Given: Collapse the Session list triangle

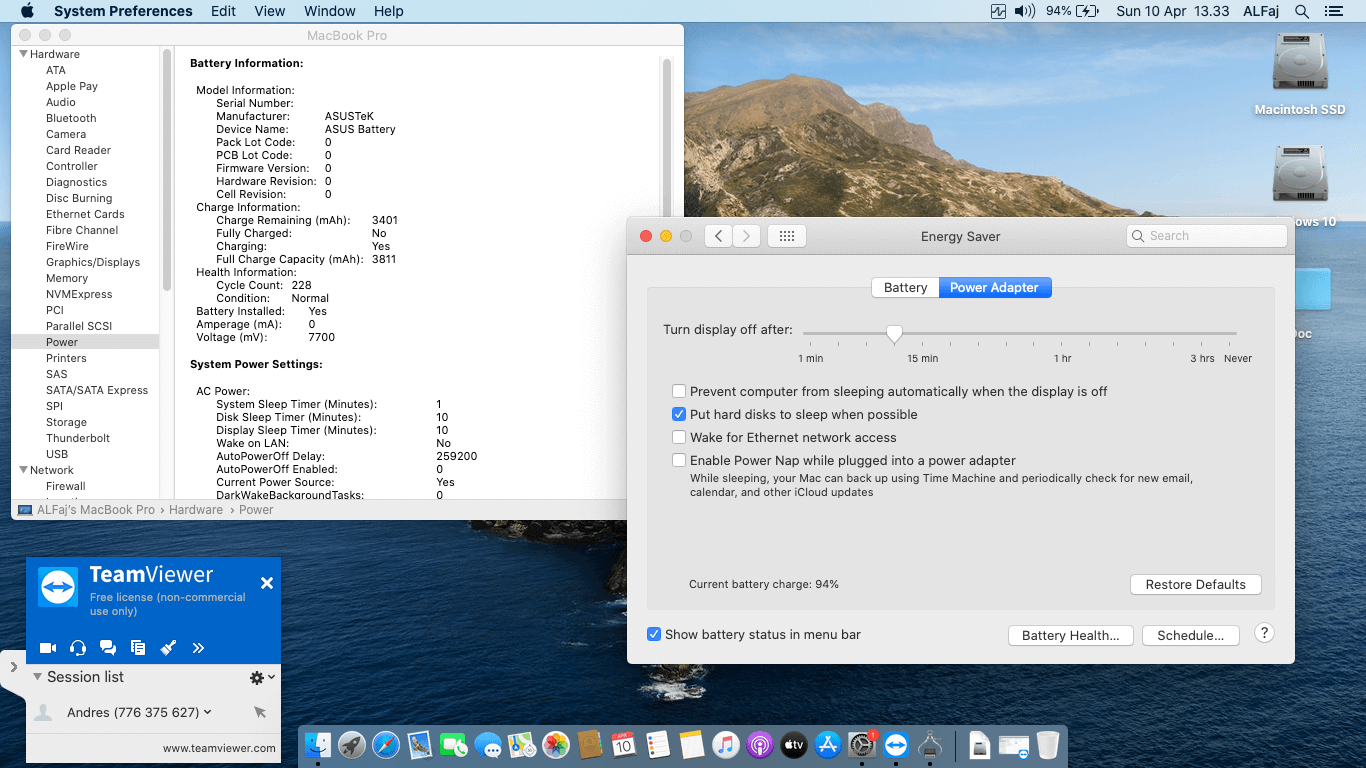Looking at the screenshot, I should 37,677.
